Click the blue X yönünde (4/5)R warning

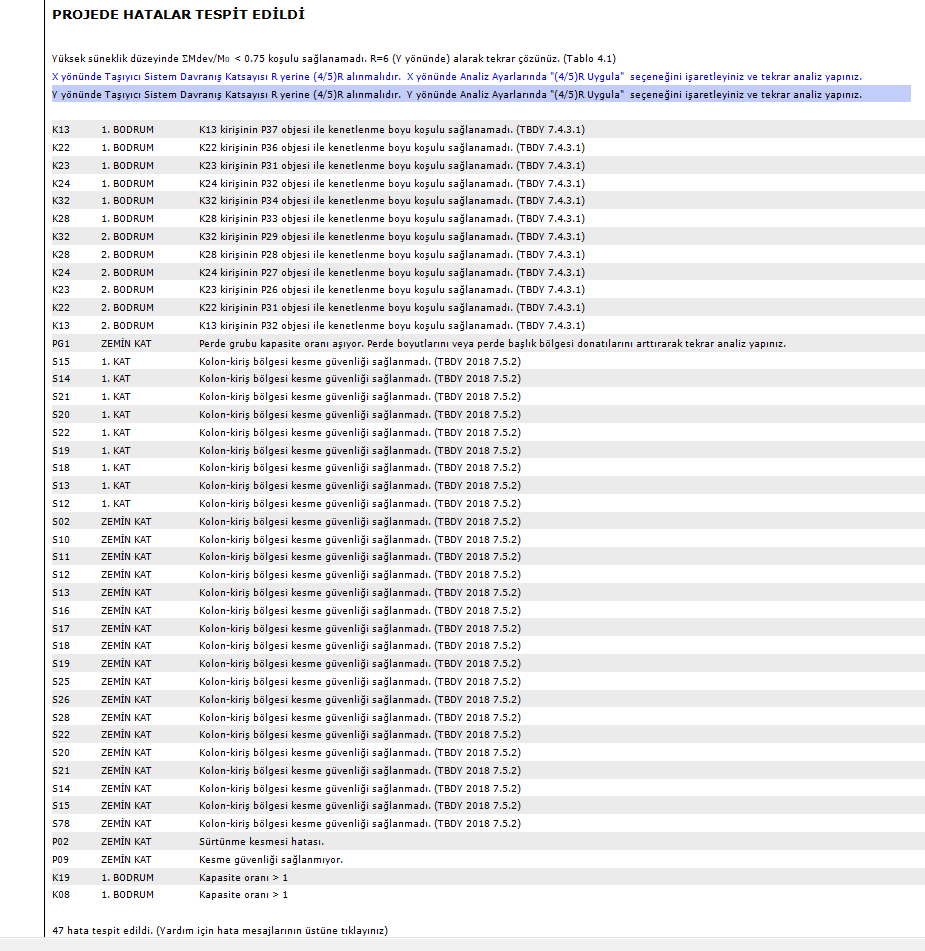pos(456,76)
